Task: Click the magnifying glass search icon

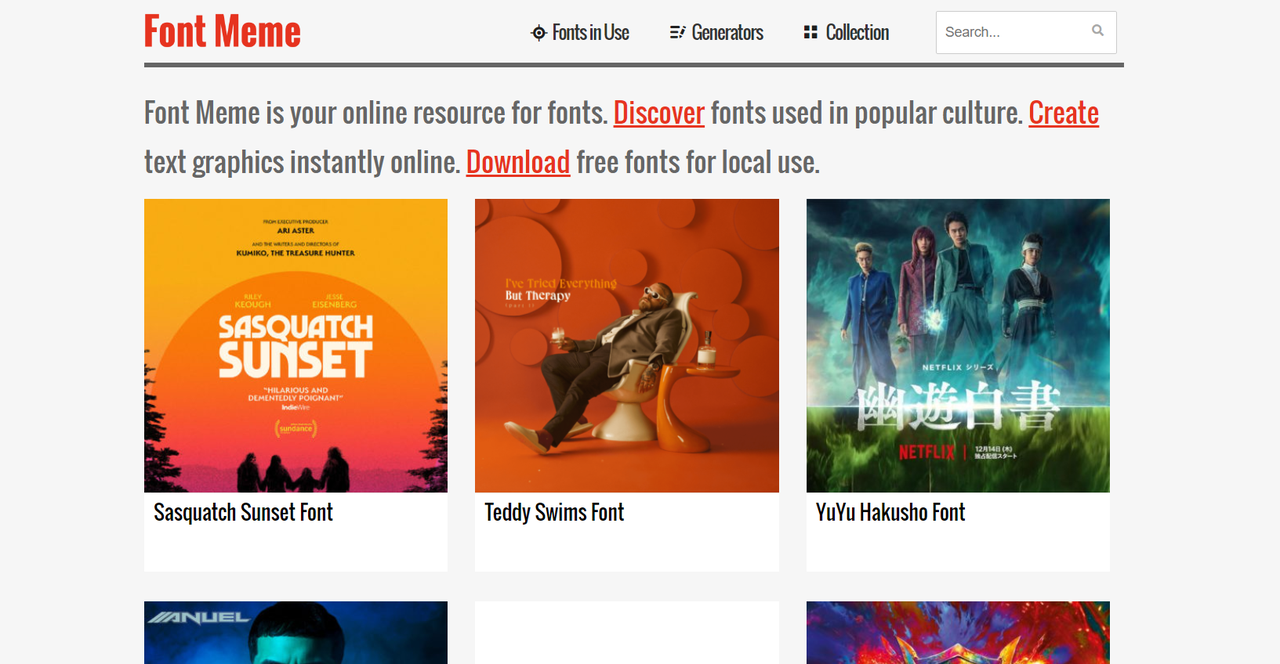Action: (x=1098, y=31)
